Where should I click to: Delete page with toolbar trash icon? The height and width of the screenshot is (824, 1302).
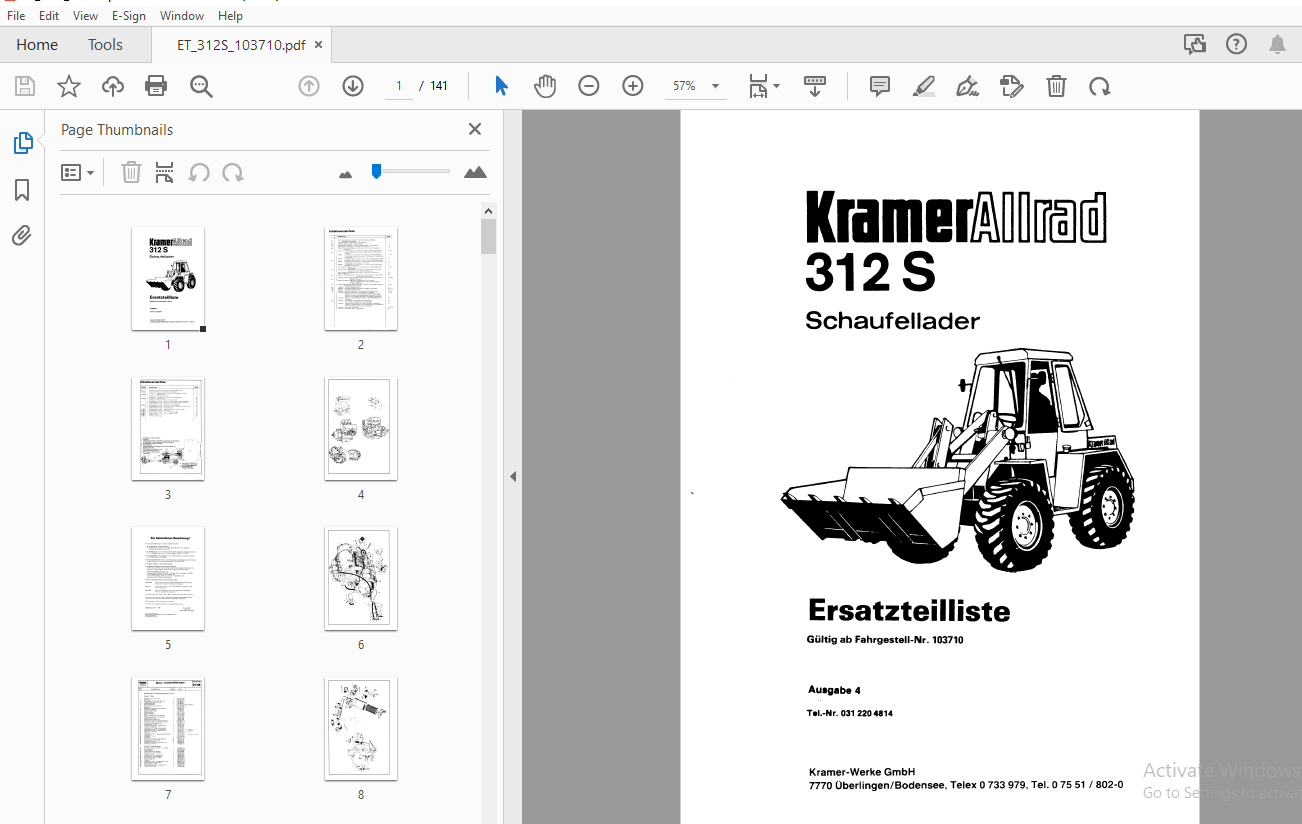click(1056, 86)
